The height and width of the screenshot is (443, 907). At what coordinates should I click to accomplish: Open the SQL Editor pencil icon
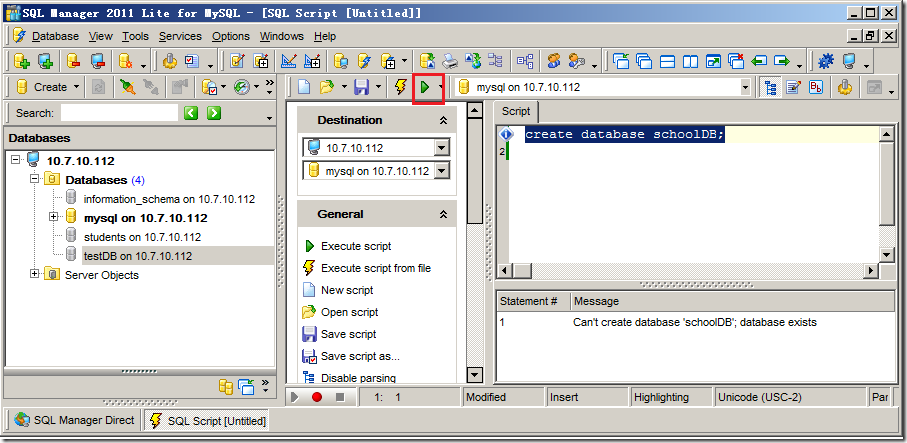tap(237, 61)
